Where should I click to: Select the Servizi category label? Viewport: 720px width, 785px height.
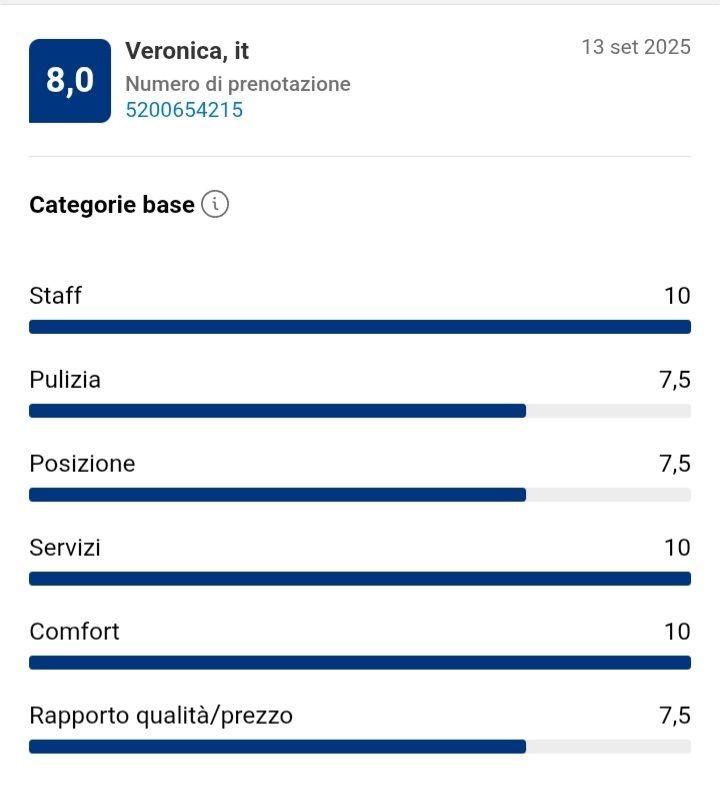pyautogui.click(x=65, y=548)
